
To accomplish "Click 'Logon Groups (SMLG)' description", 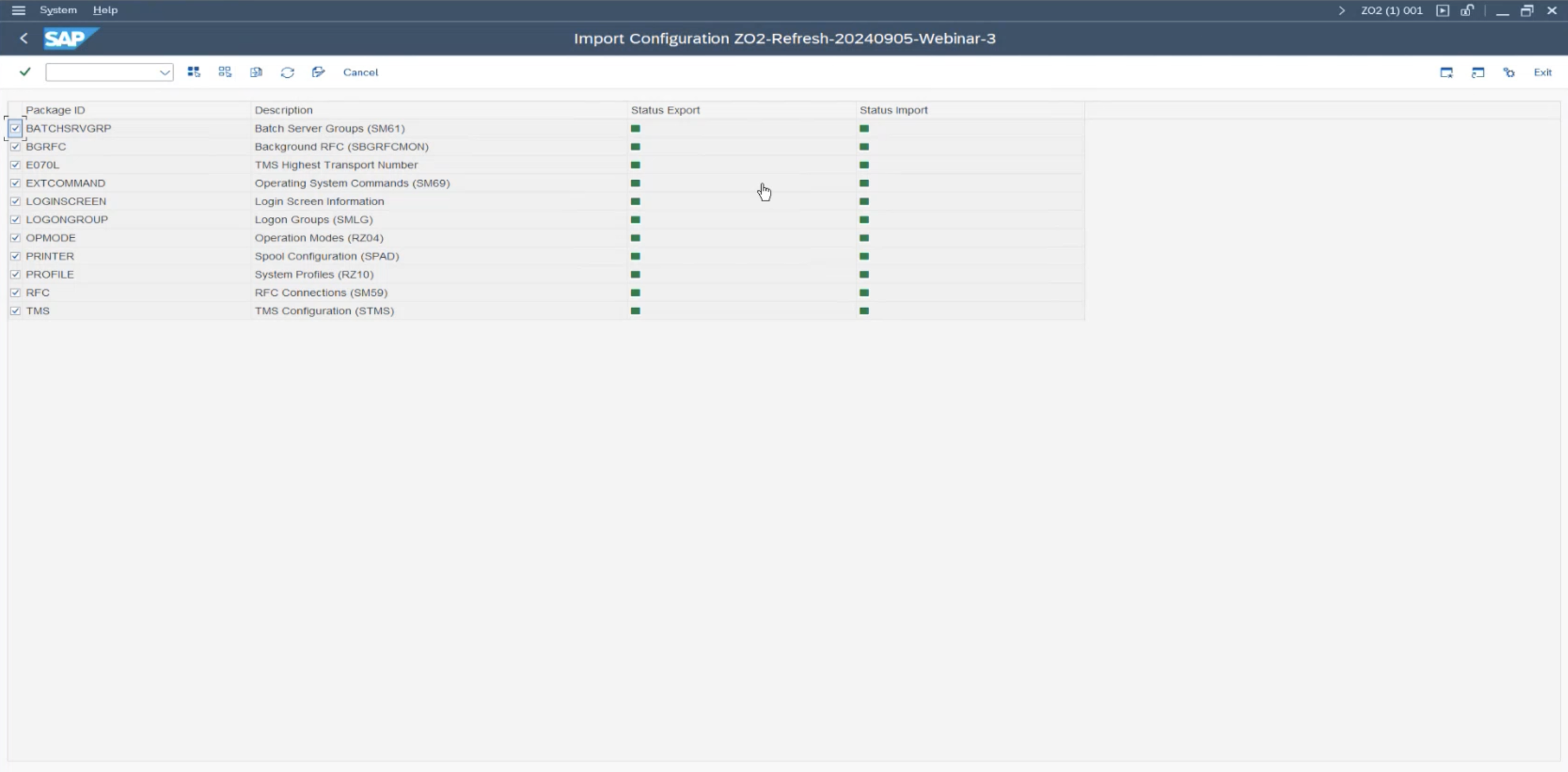I will pos(313,219).
